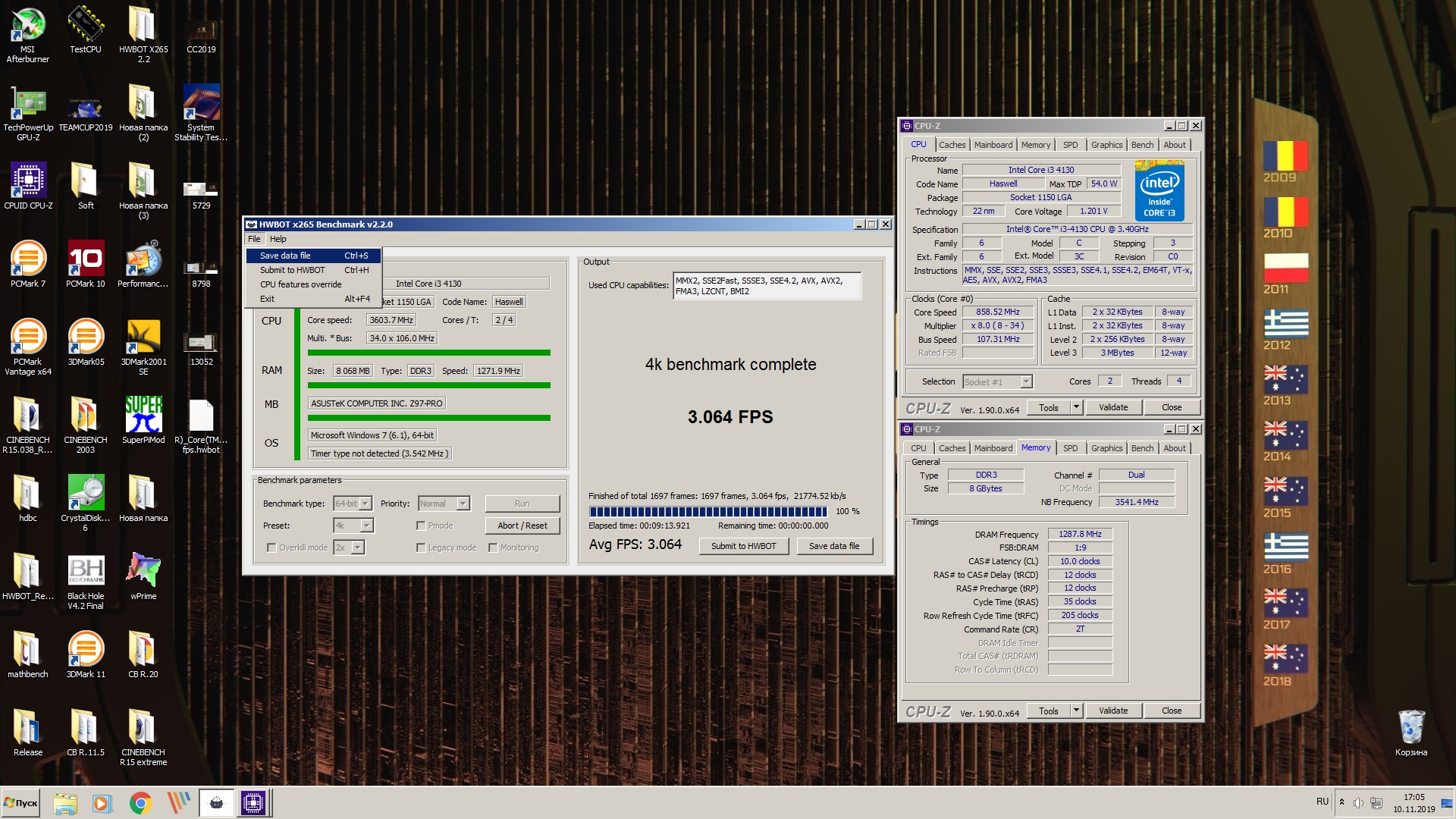Open PerformanceTest desktop icon
Screen dimensions: 1456x819
[x=143, y=264]
